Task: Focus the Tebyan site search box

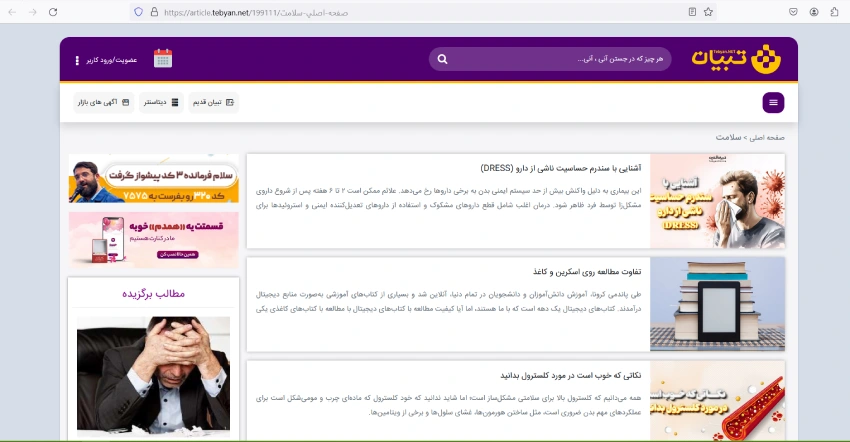Action: point(550,59)
